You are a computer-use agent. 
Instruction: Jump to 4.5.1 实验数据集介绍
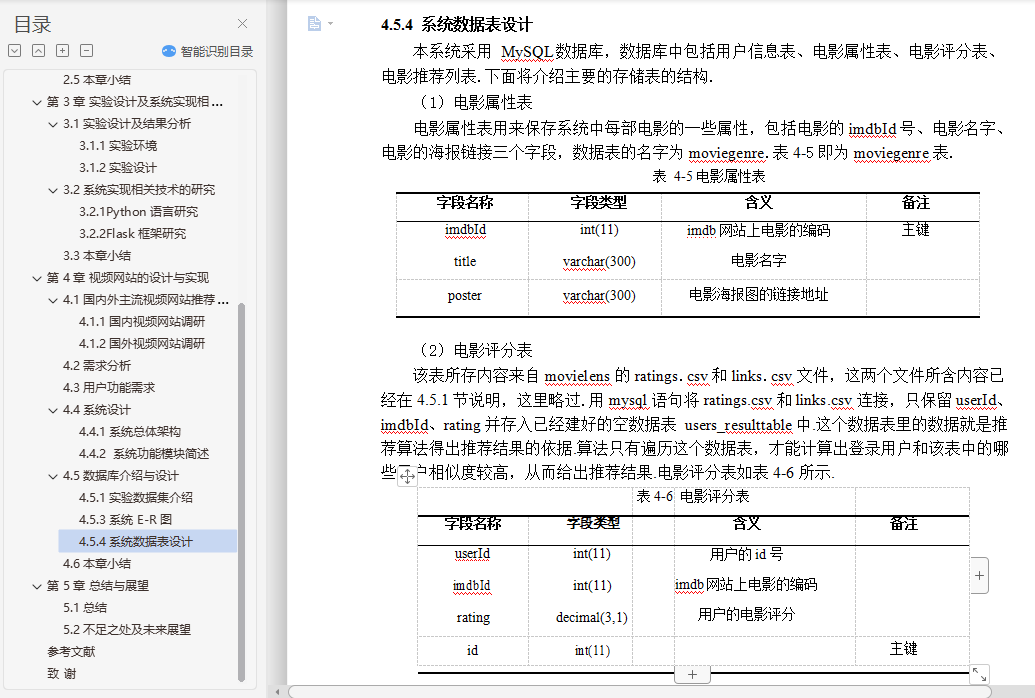click(x=136, y=498)
